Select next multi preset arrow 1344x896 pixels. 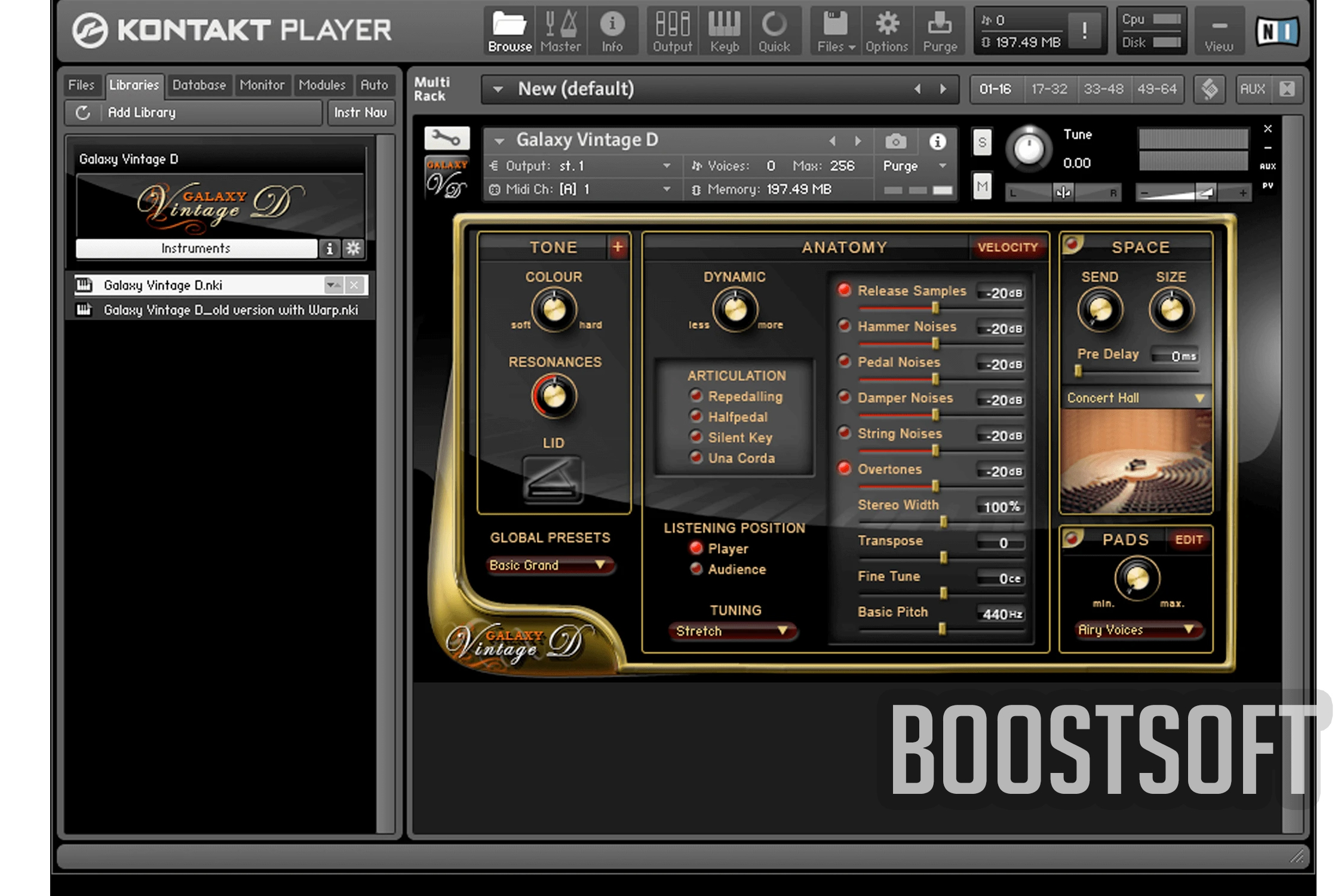943,89
